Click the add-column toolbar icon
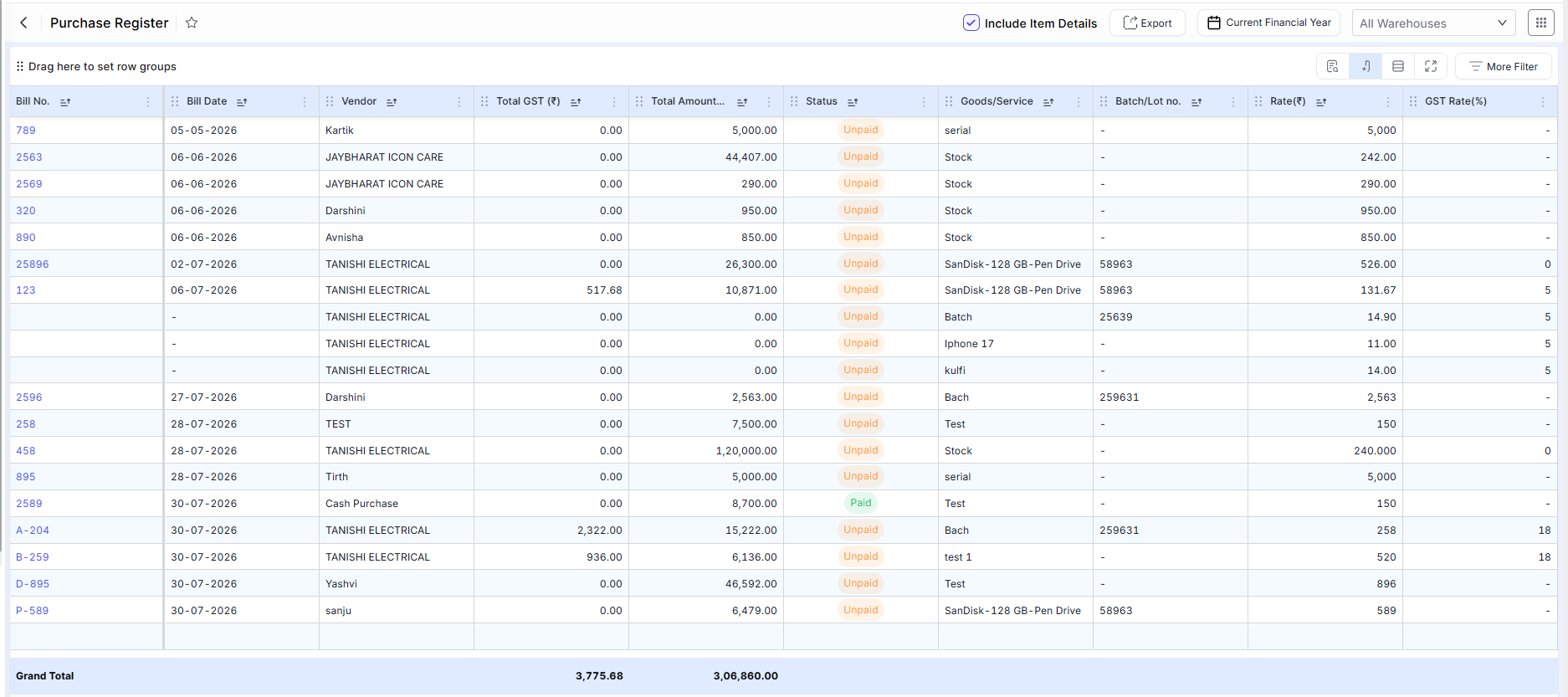 [x=1366, y=66]
